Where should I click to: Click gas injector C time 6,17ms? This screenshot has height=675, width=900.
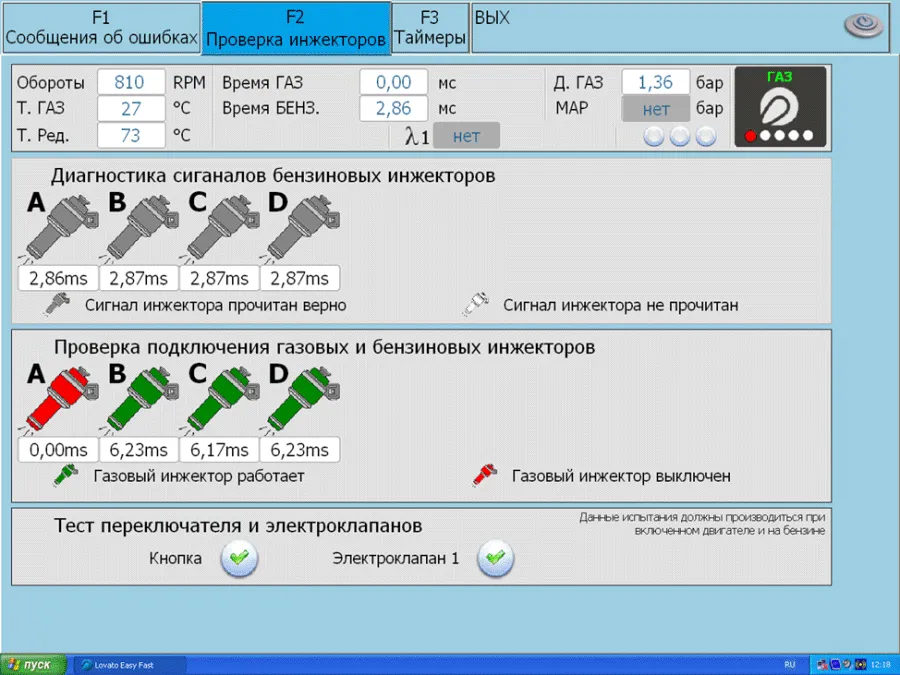tap(219, 450)
